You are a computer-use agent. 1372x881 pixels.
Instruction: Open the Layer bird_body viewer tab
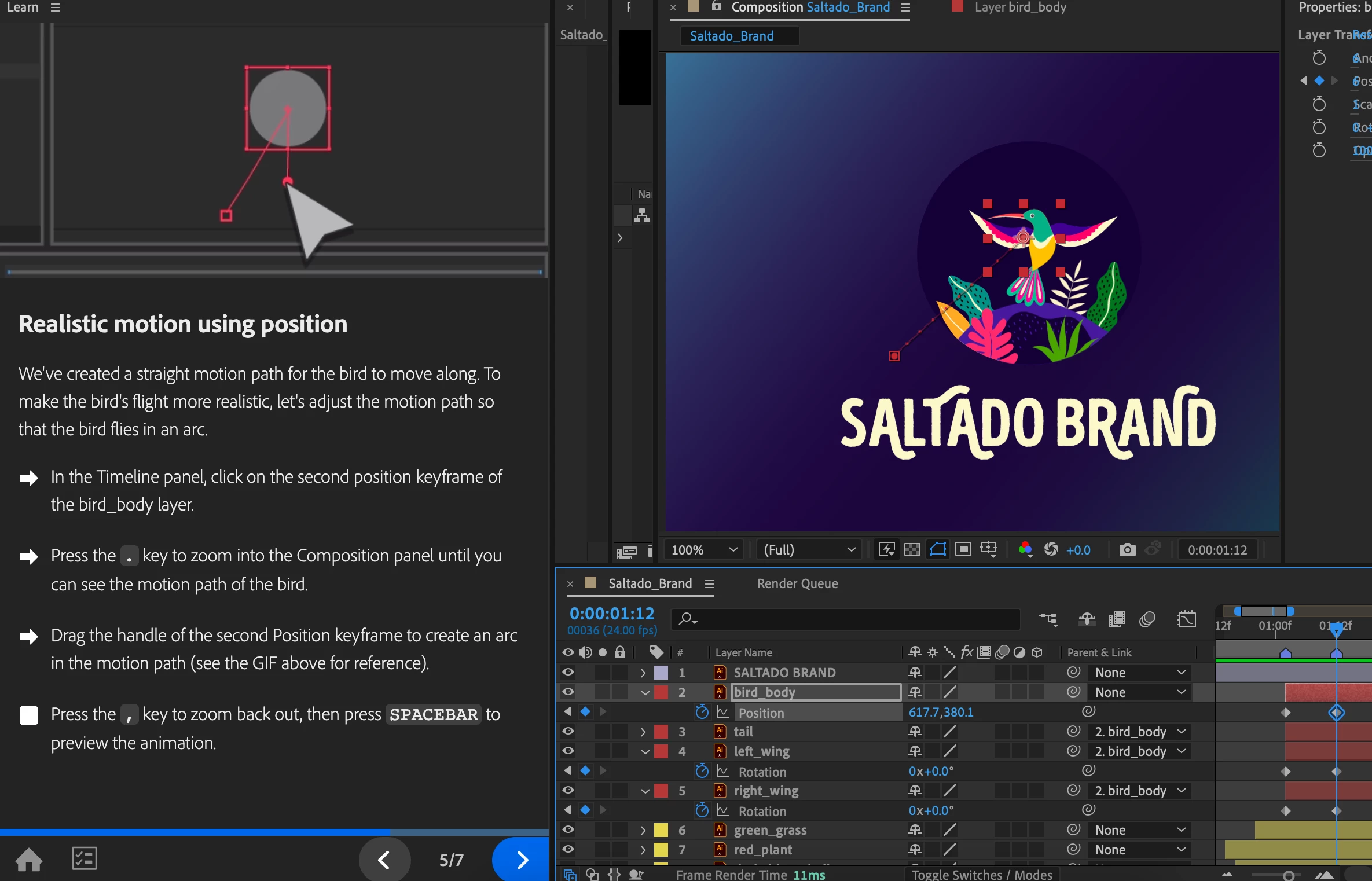[1019, 8]
